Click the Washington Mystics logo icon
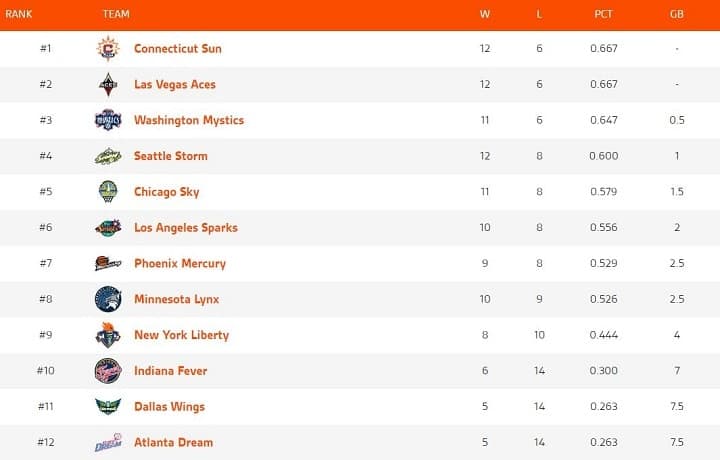Viewport: 720px width, 460px height. click(108, 120)
